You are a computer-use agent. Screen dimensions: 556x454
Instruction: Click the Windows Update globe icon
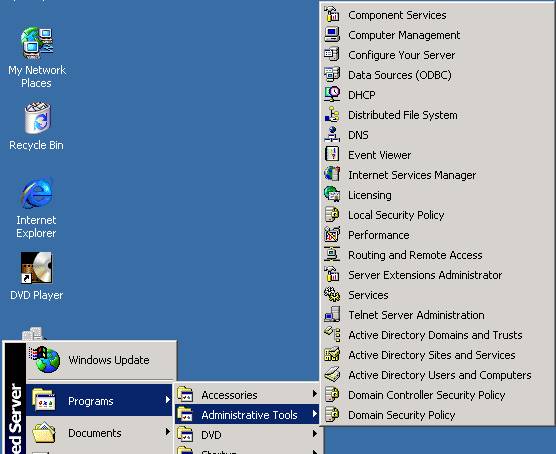coord(45,359)
